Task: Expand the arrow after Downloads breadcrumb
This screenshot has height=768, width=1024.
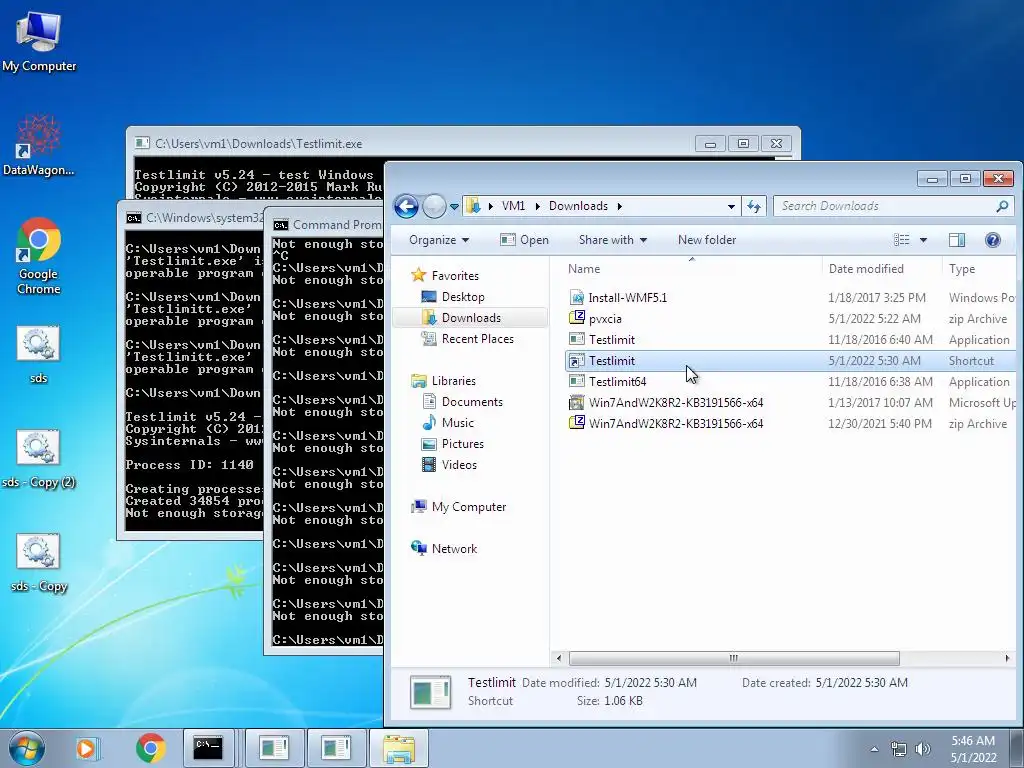Action: click(x=619, y=206)
